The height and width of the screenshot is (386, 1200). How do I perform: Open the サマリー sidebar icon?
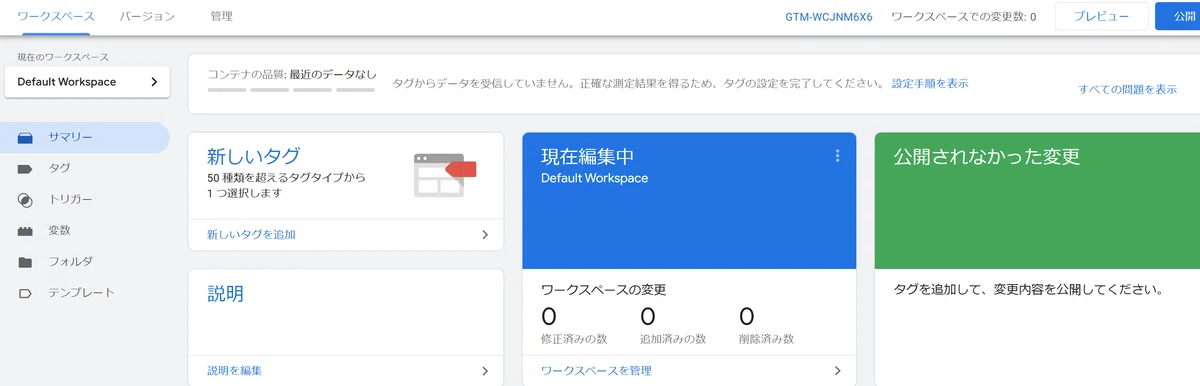pyautogui.click(x=26, y=137)
